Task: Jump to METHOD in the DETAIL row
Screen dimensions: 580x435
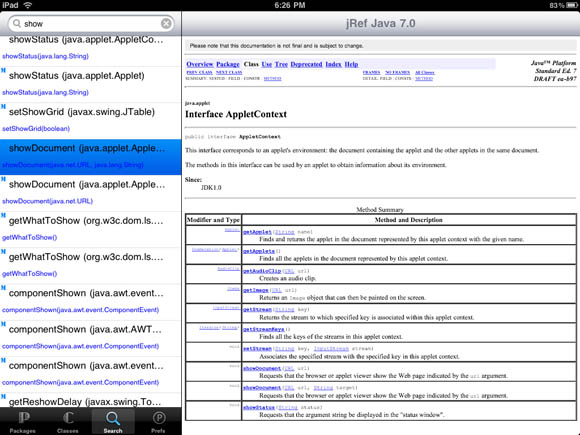Action: 424,78
